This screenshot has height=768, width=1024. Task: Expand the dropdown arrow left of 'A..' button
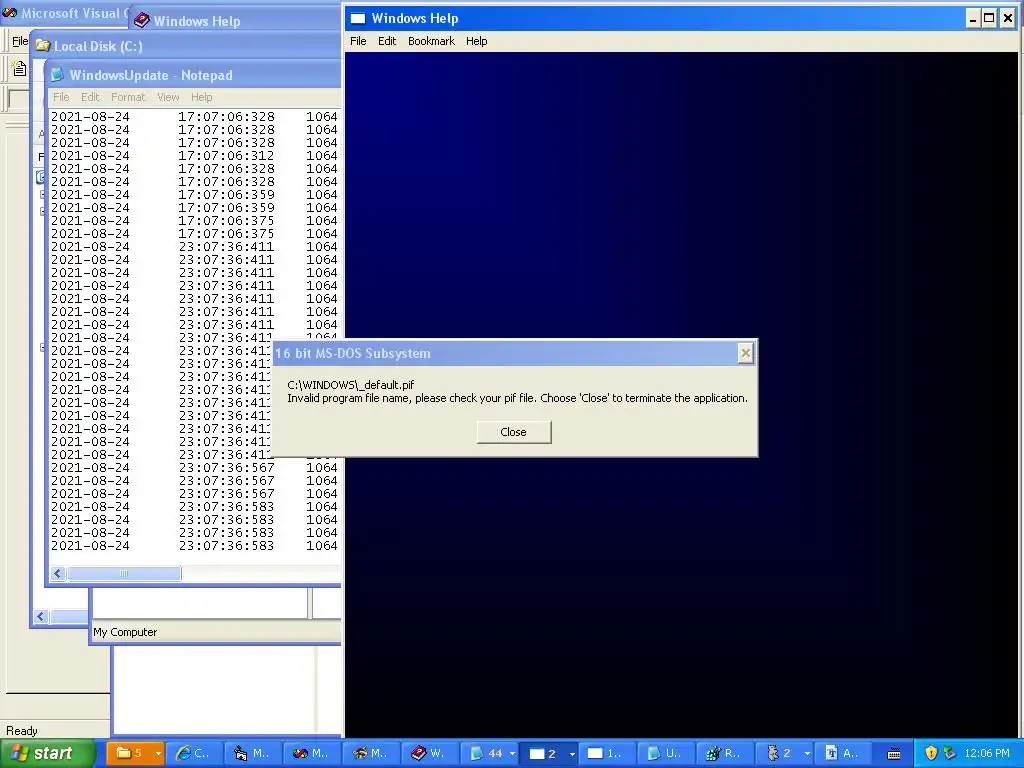(807, 754)
